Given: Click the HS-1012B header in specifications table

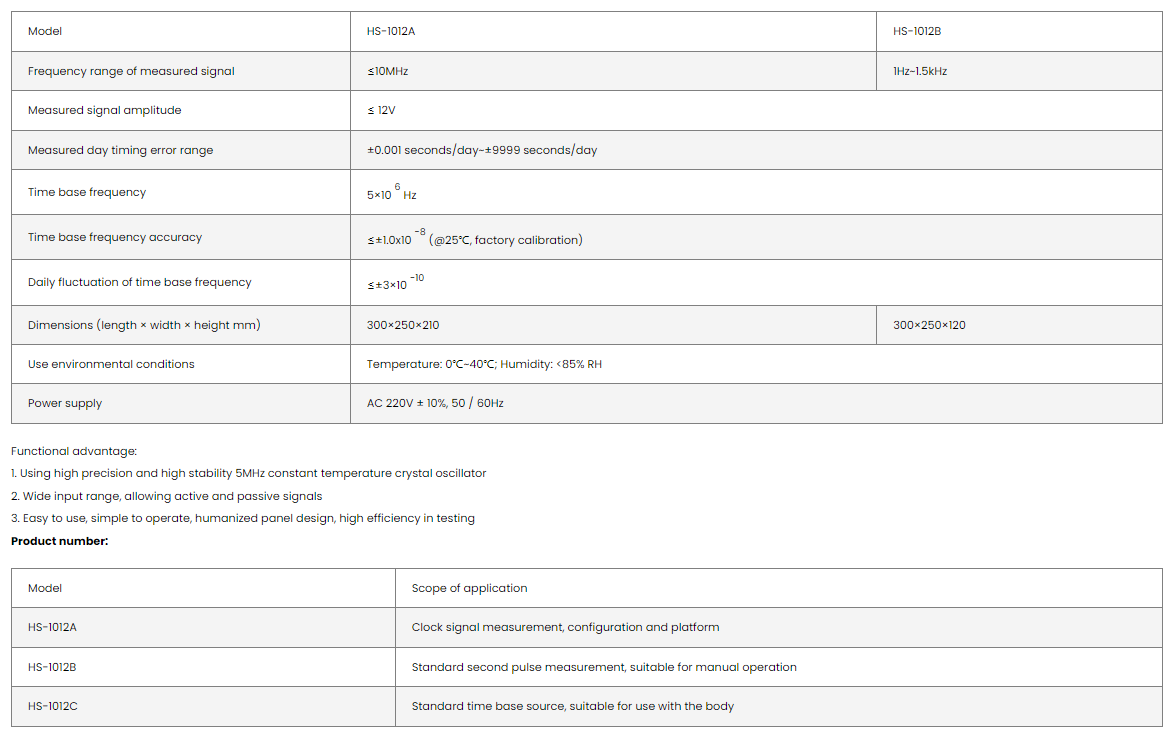Looking at the screenshot, I should (x=917, y=31).
